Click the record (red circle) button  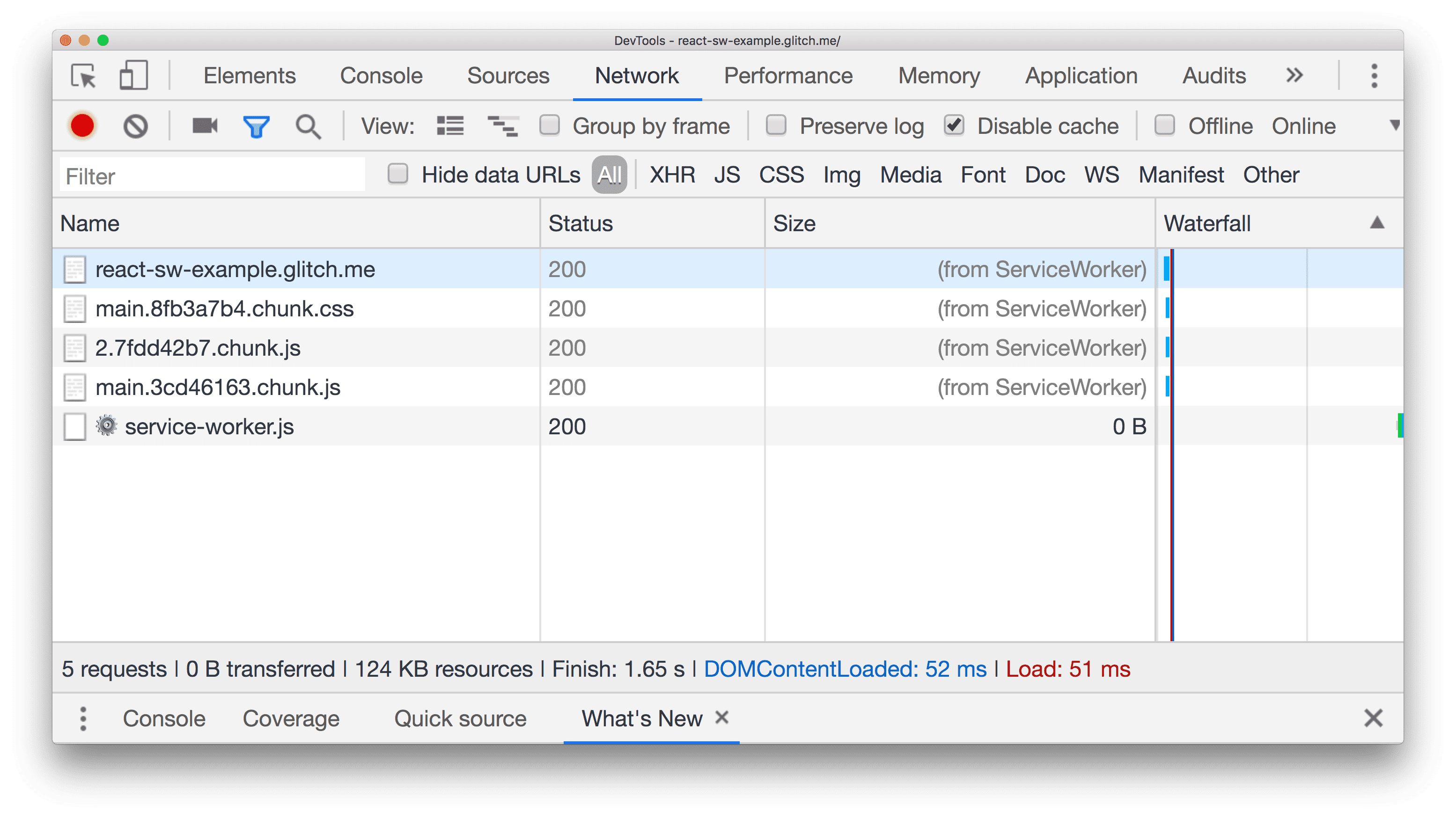[x=82, y=126]
